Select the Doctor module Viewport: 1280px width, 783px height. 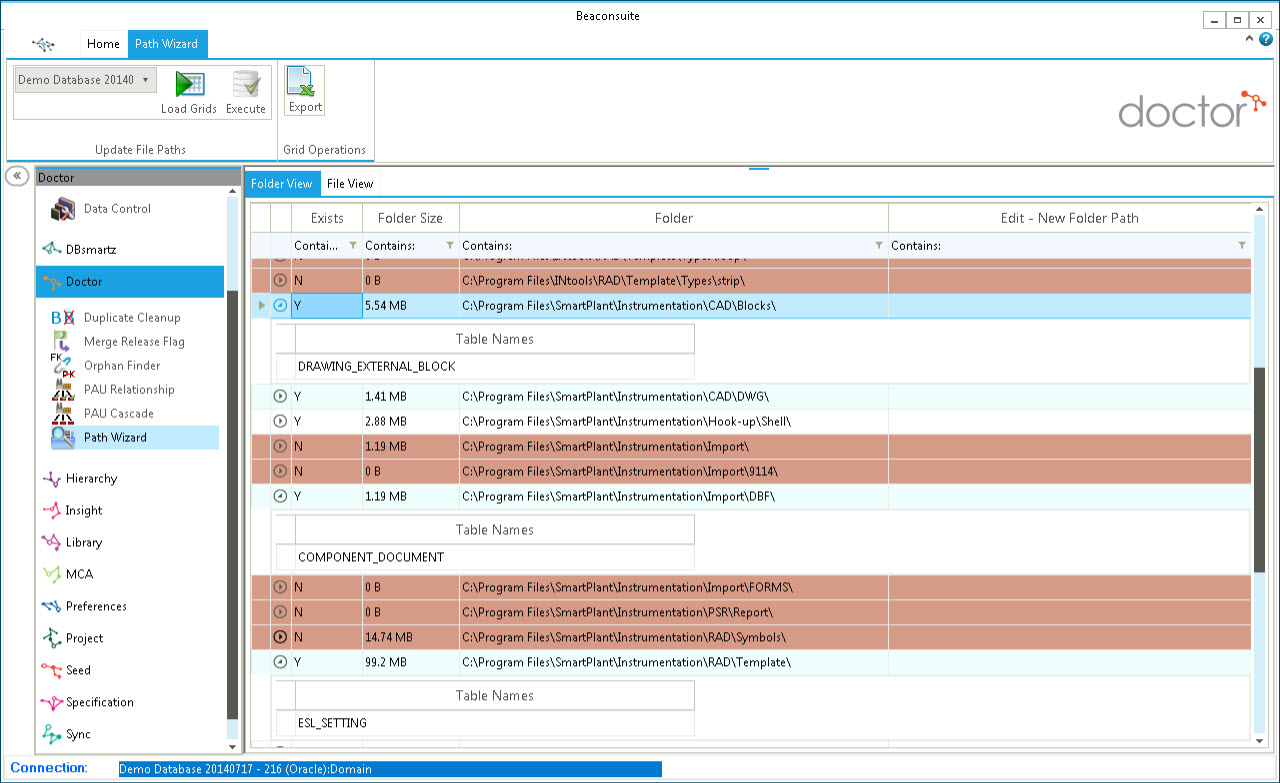130,282
